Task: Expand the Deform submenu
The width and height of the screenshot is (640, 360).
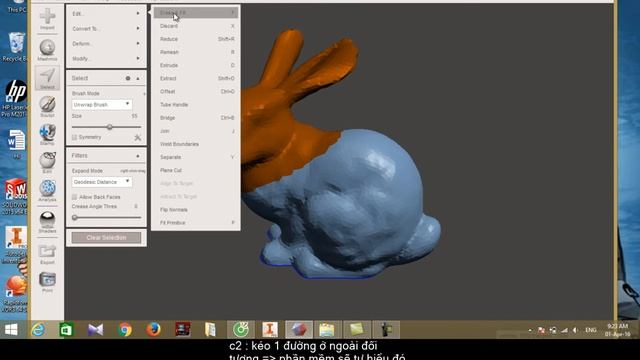Action: (x=106, y=44)
